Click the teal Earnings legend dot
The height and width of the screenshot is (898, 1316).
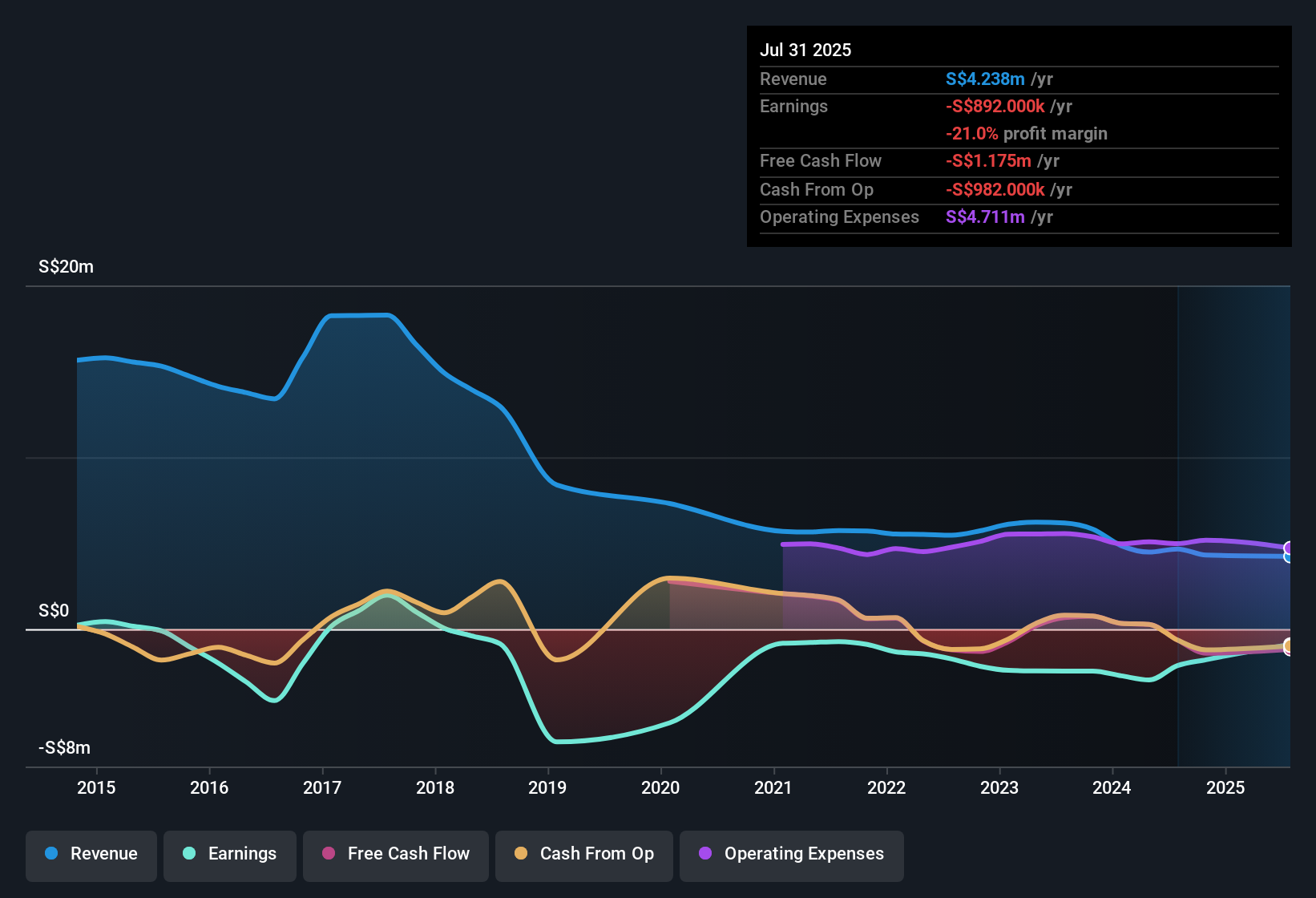tap(189, 853)
